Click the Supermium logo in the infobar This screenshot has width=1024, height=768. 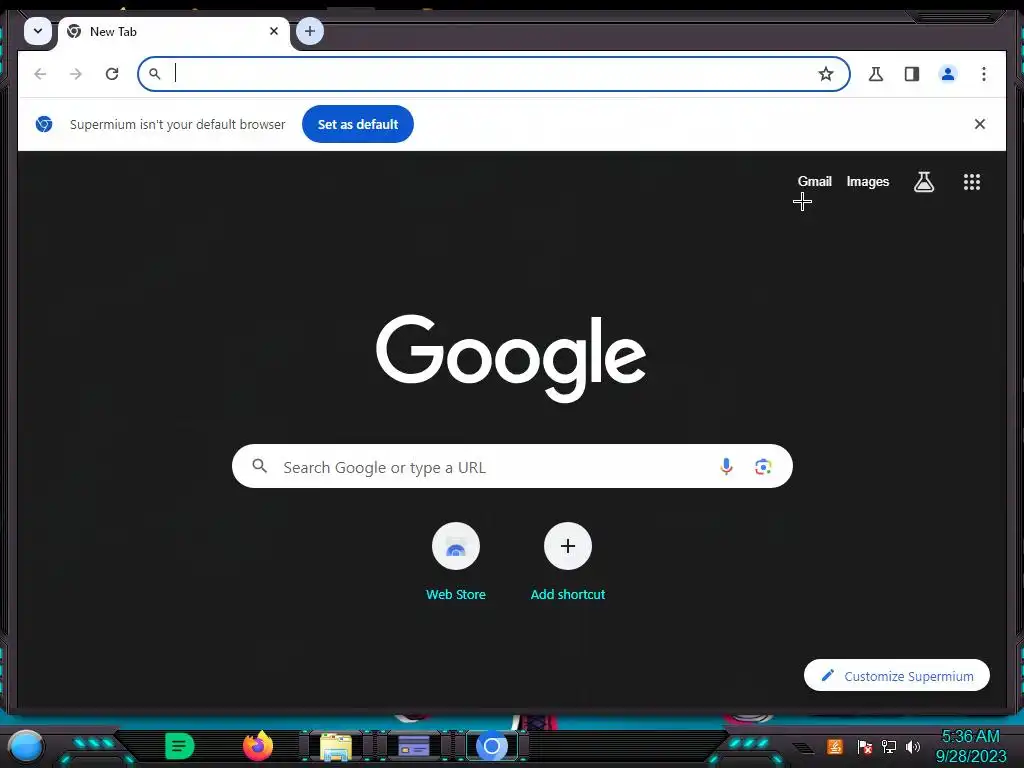pyautogui.click(x=44, y=124)
